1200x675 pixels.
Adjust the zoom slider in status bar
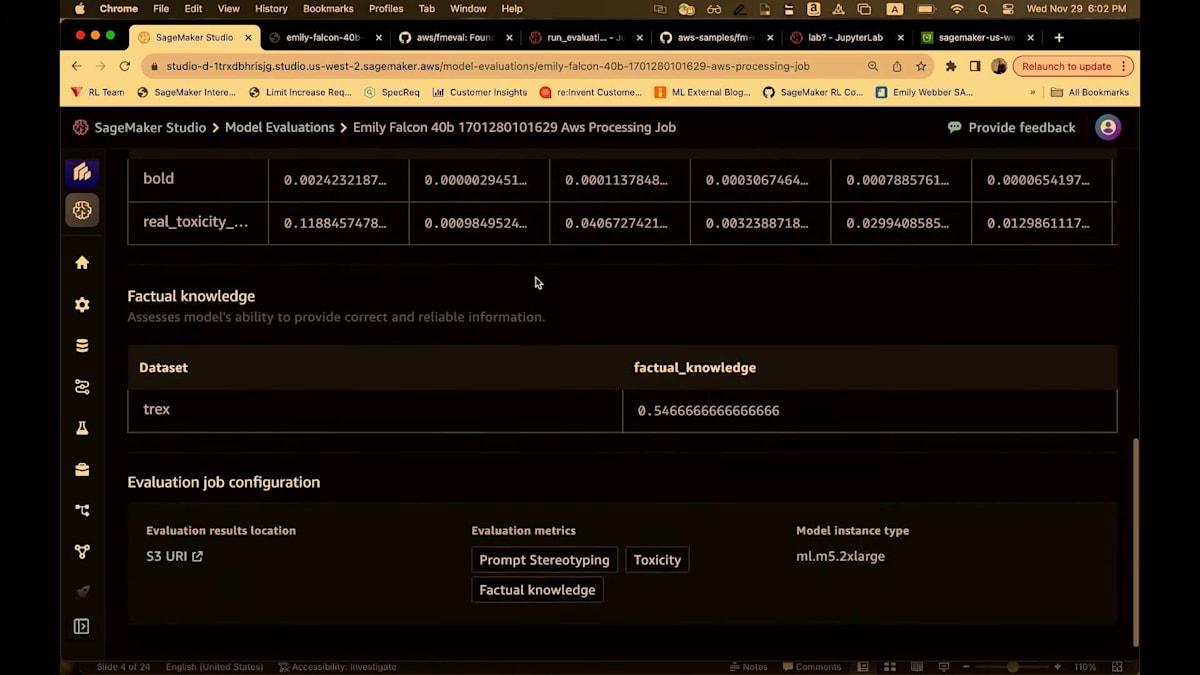click(x=1013, y=667)
